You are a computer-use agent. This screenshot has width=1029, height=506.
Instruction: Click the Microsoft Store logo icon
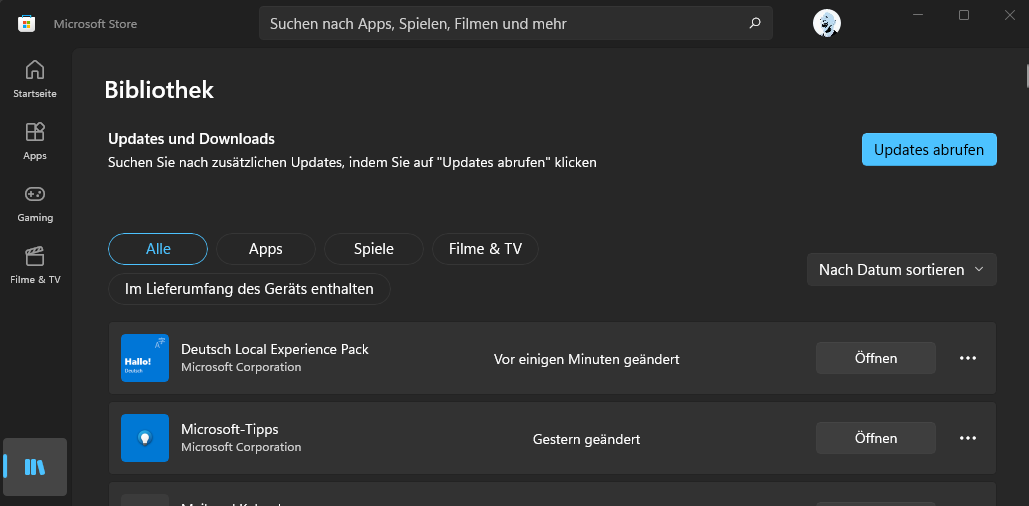pyautogui.click(x=26, y=24)
